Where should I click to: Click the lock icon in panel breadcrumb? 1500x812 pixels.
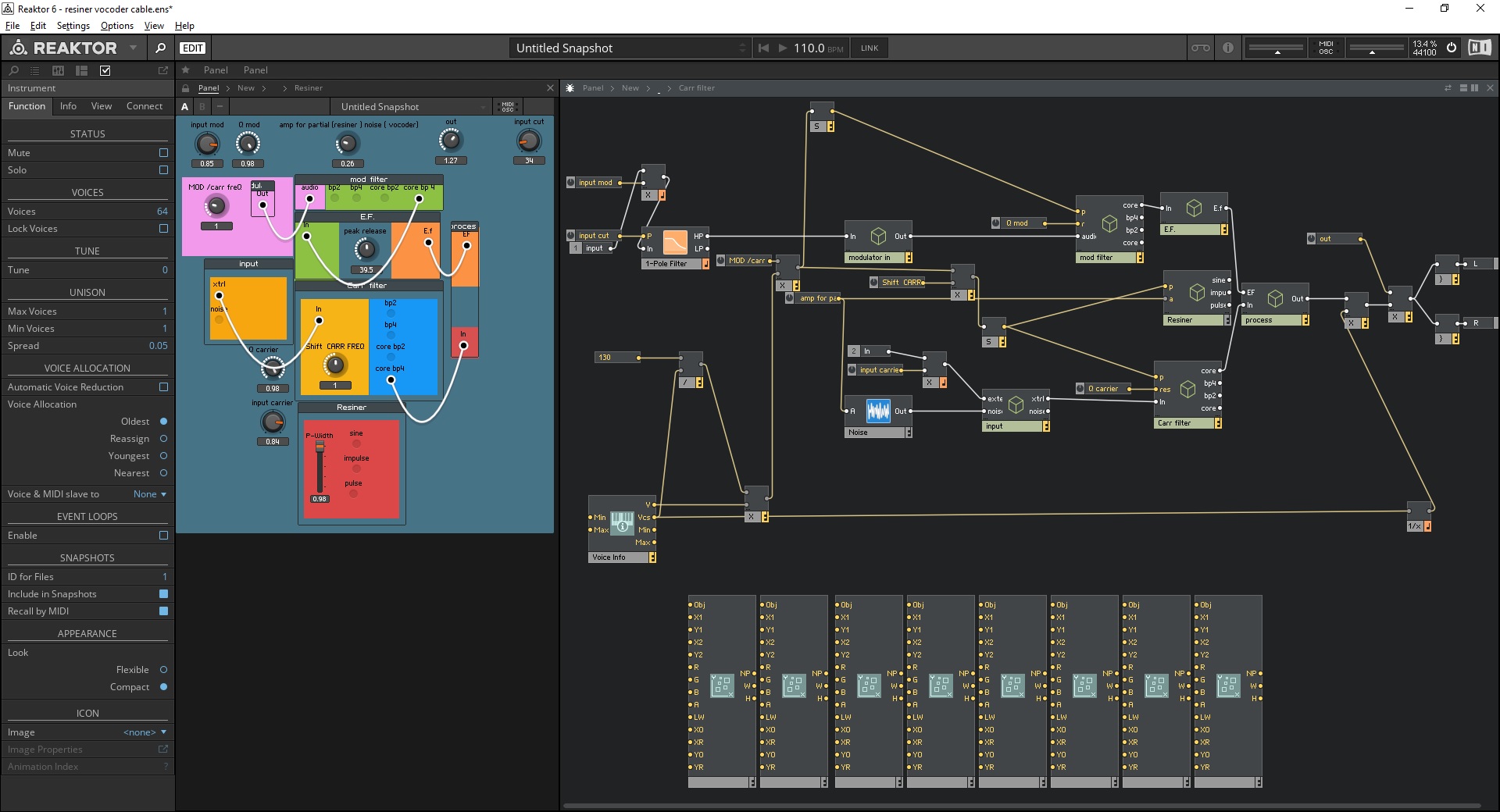click(x=186, y=88)
